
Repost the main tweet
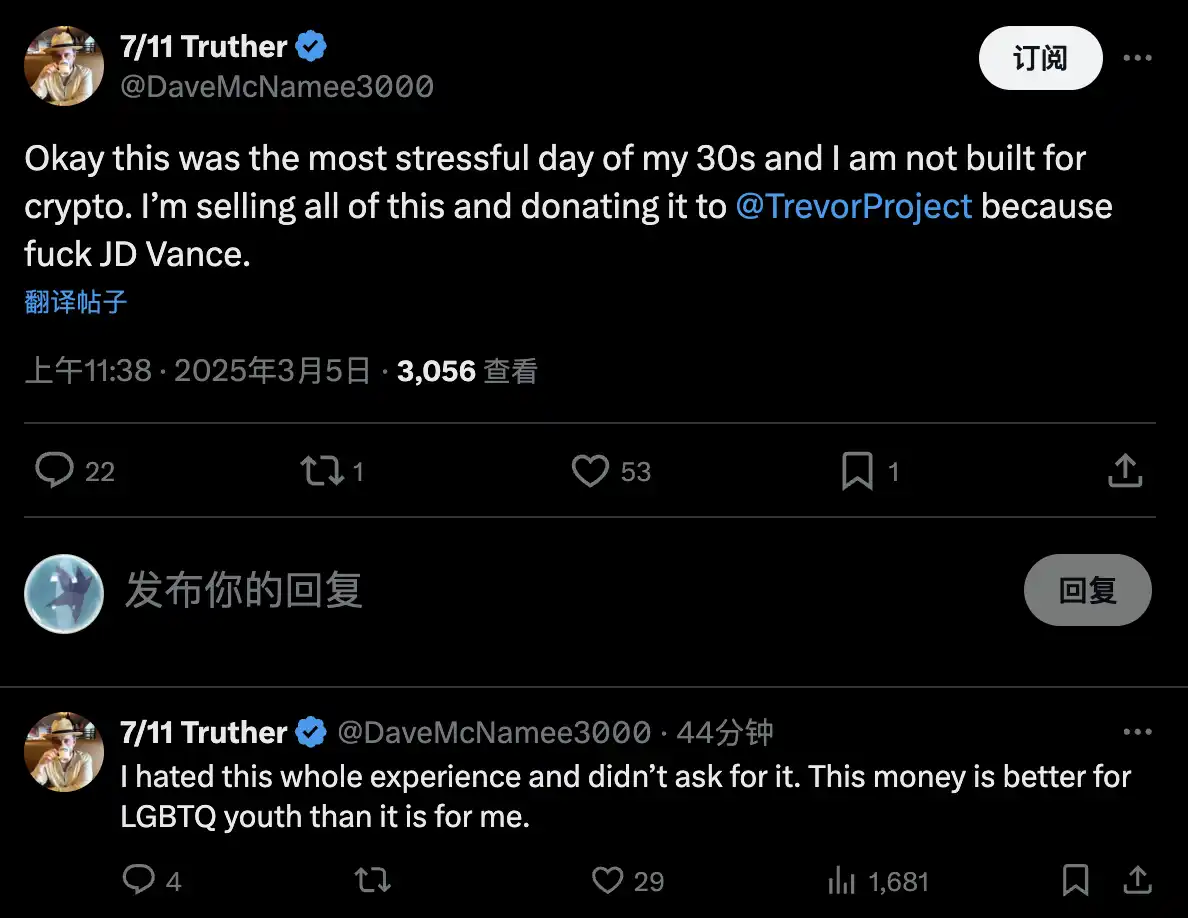click(x=322, y=470)
